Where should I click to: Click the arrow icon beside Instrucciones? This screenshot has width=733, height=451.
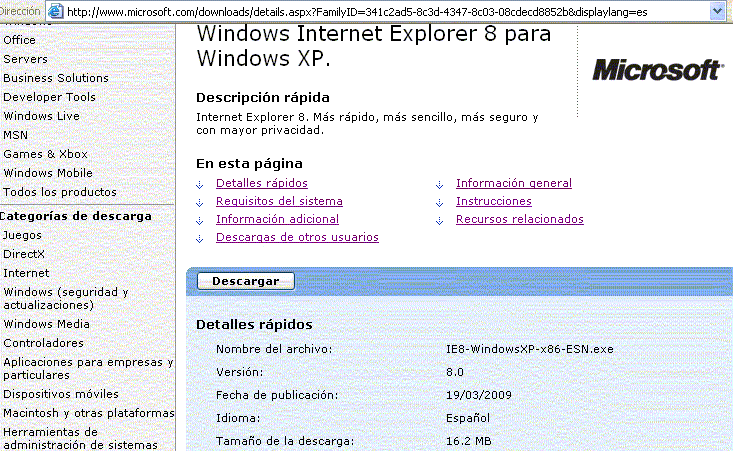(x=439, y=203)
